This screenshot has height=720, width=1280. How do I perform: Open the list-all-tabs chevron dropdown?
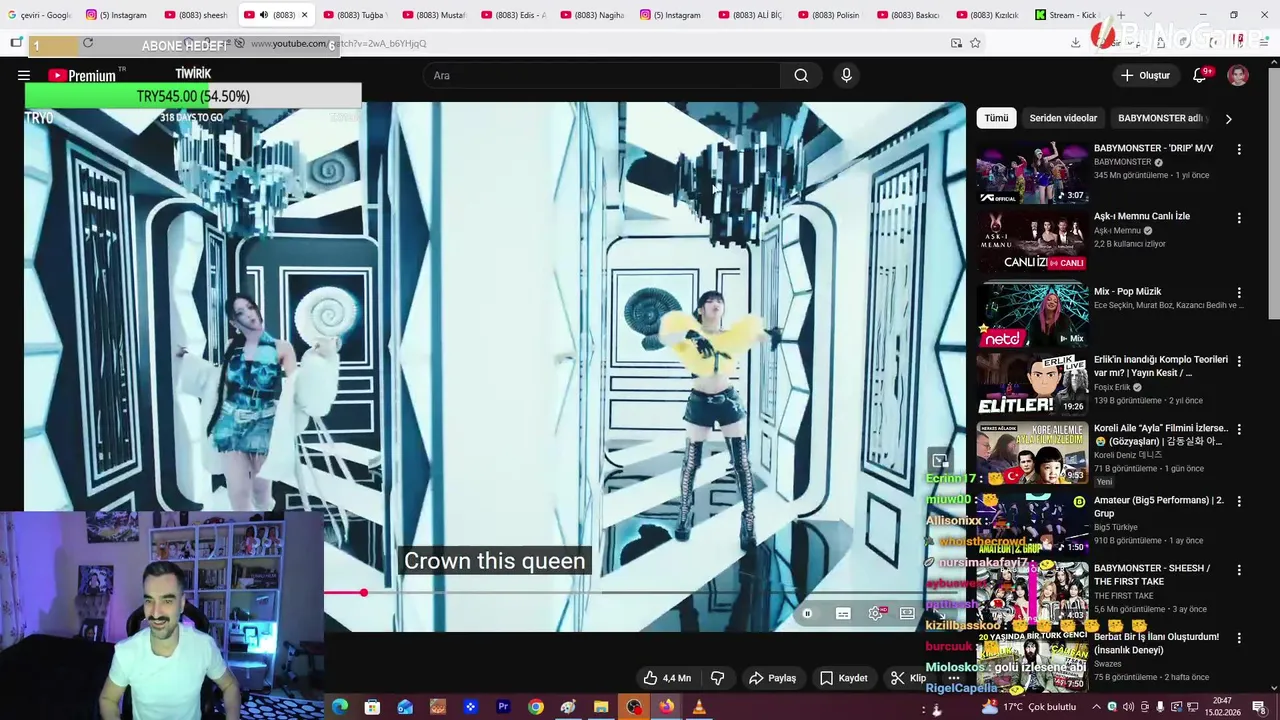point(1147,15)
